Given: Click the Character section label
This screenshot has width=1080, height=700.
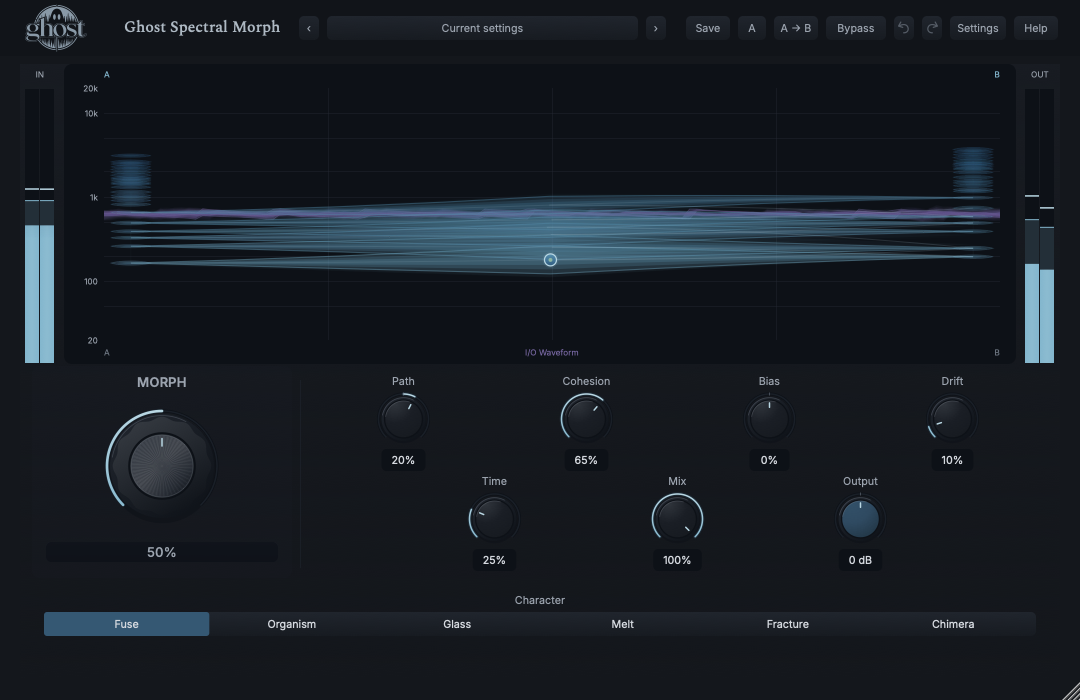Looking at the screenshot, I should pyautogui.click(x=540, y=600).
